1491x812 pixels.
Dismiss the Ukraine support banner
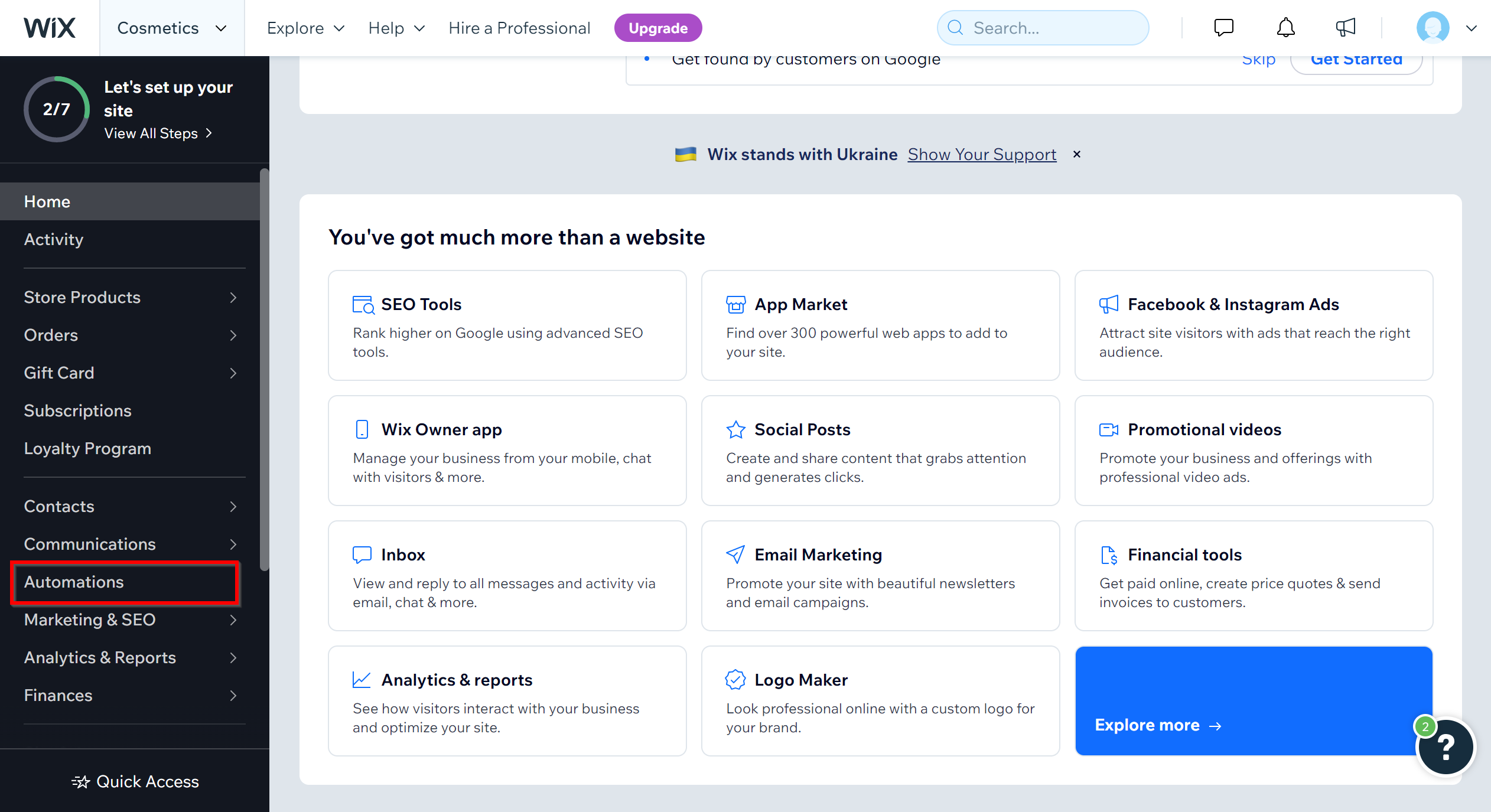(1077, 154)
